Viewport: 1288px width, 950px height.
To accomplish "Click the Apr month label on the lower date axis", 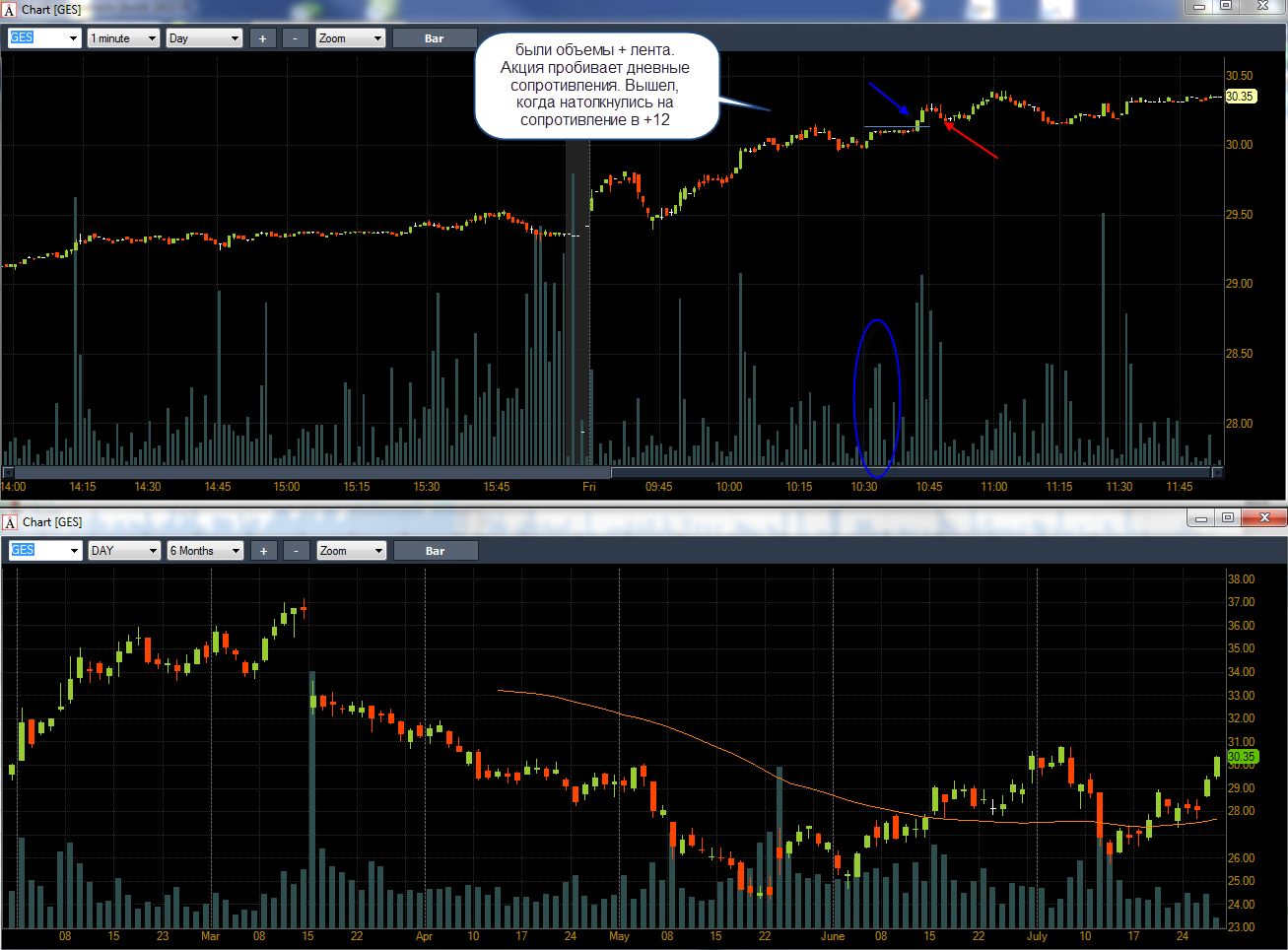I will tap(424, 936).
